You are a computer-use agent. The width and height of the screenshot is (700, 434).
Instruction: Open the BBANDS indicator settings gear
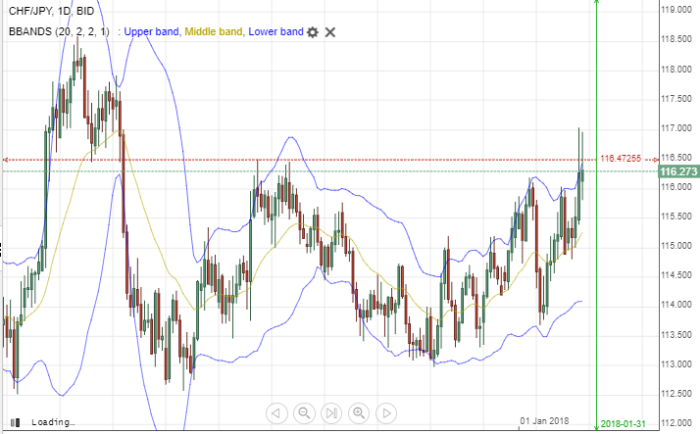point(312,32)
